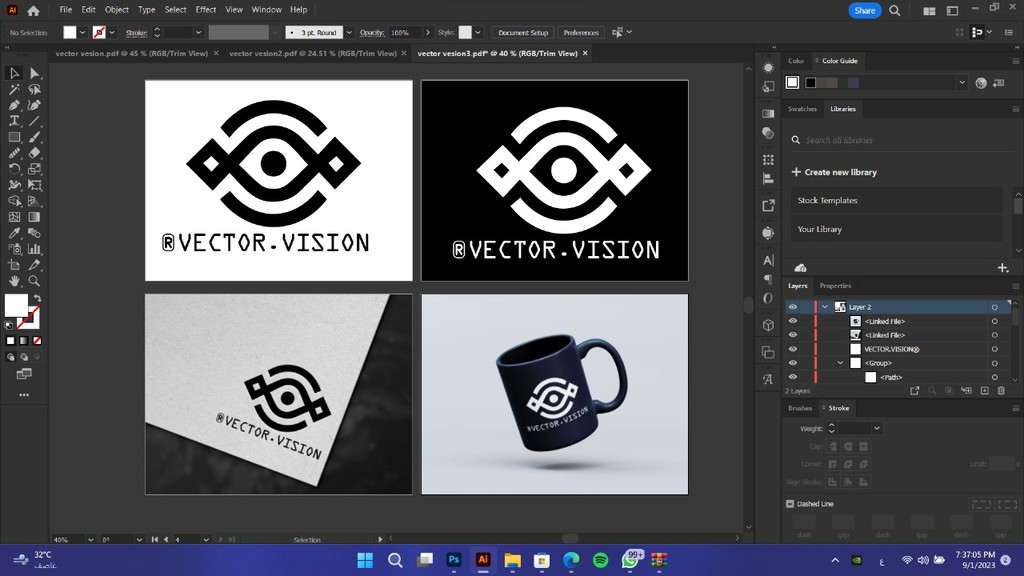
Task: Switch to vector vesion2.pdf tab
Action: (x=313, y=54)
